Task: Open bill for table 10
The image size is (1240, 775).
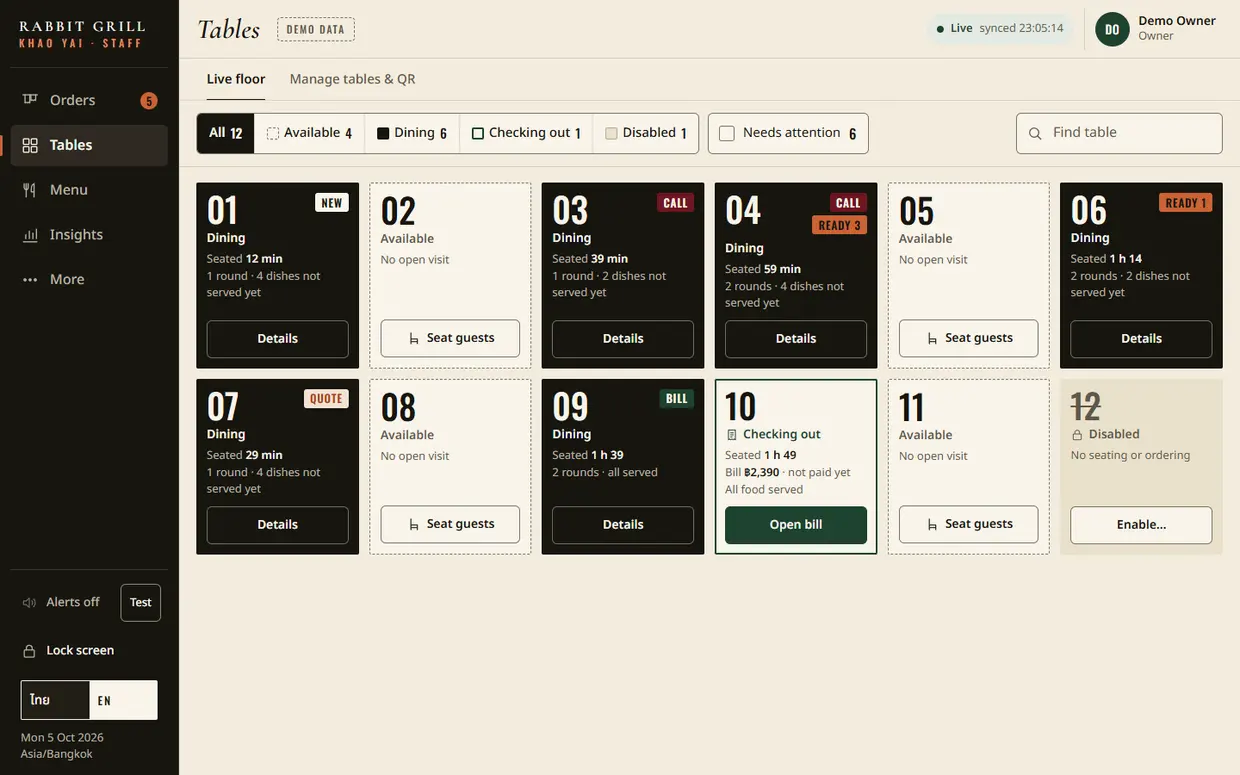Action: pyautogui.click(x=796, y=525)
